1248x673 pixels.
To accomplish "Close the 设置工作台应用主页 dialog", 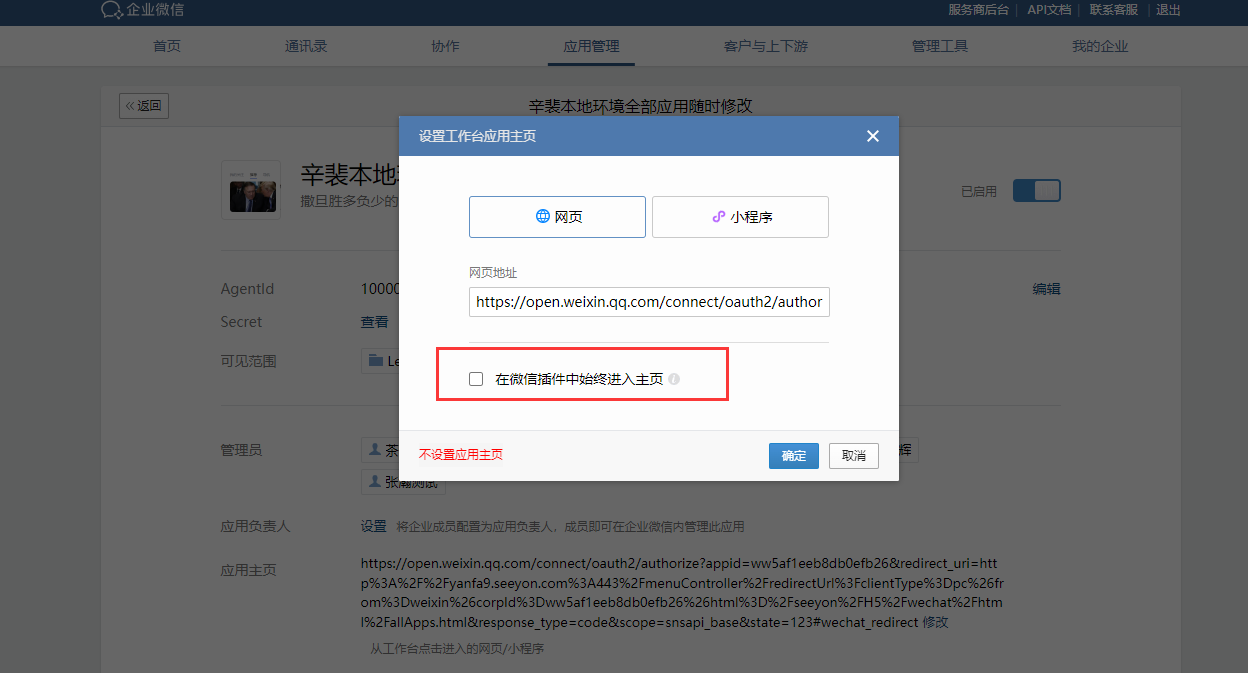I will click(873, 136).
